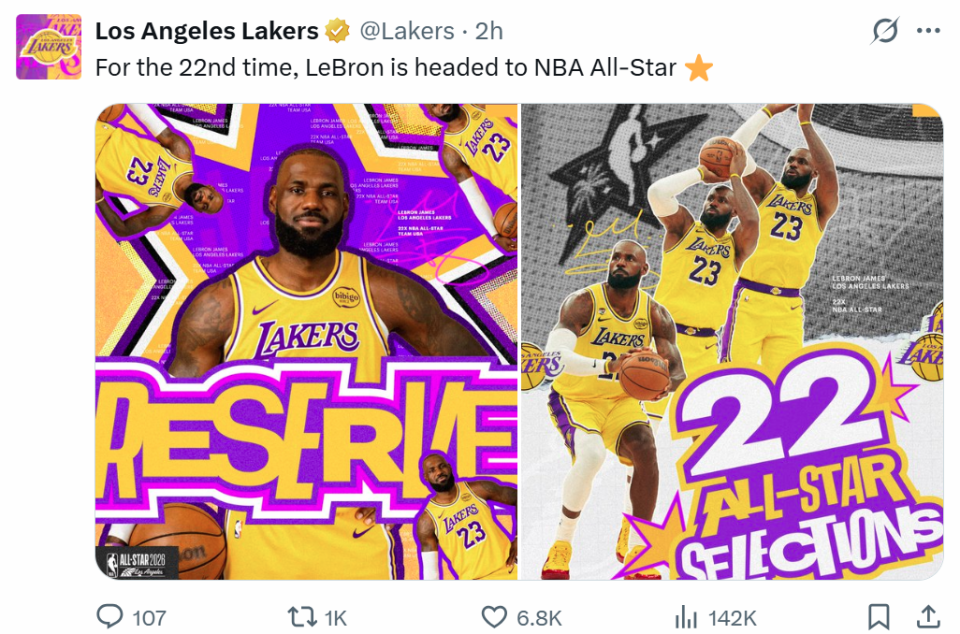Image resolution: width=960 pixels, height=634 pixels.
Task: Click the tweet text about LeBron's All-Star selection
Action: tap(385, 68)
